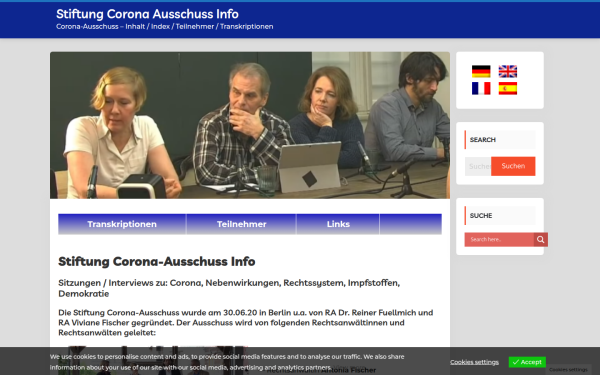Screen dimensions: 600x375
Task: Click the SUCHE widget heading
Action: [500, 215]
